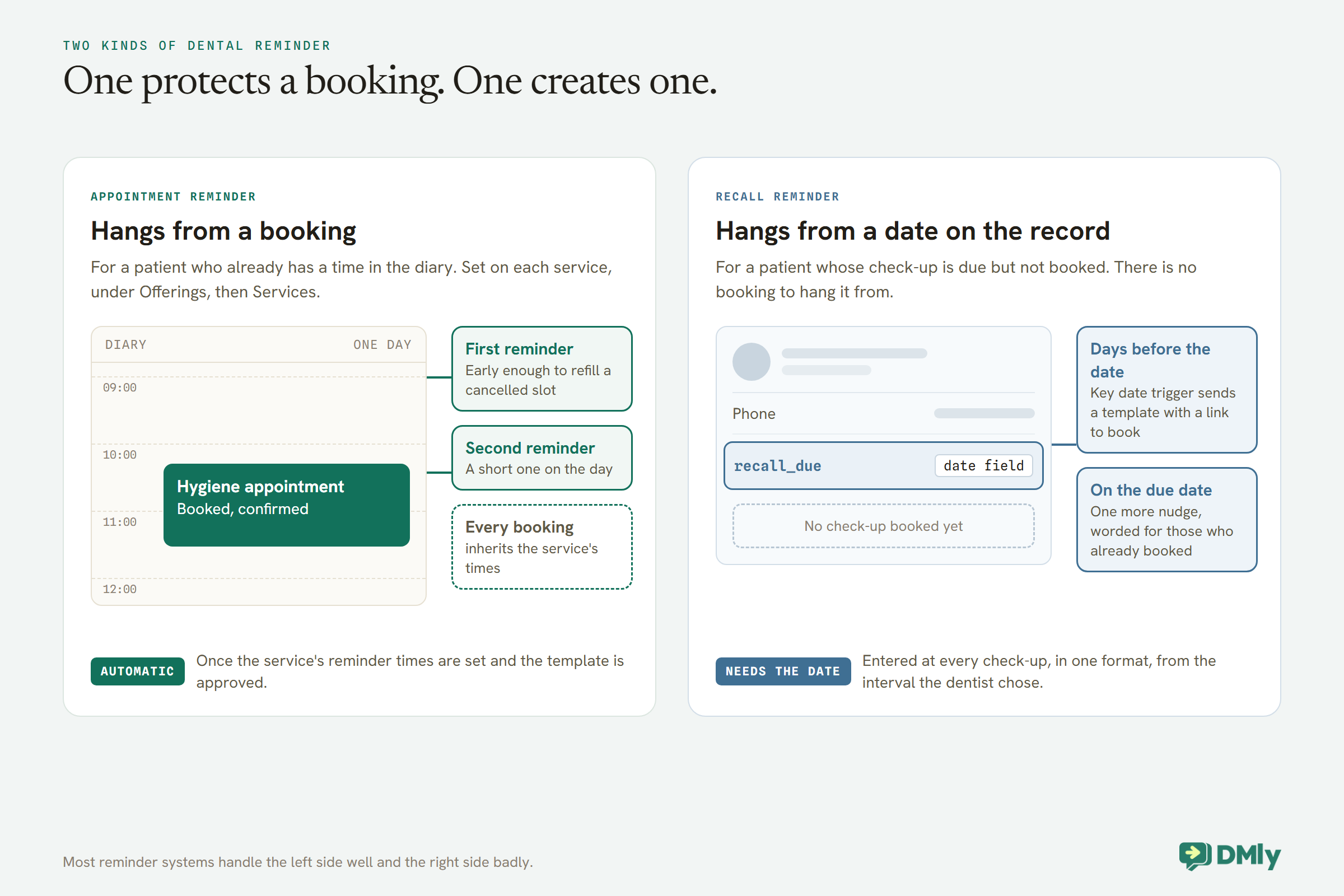The image size is (1344, 896).
Task: Click the 10:00 time slot label
Action: pyautogui.click(x=119, y=455)
